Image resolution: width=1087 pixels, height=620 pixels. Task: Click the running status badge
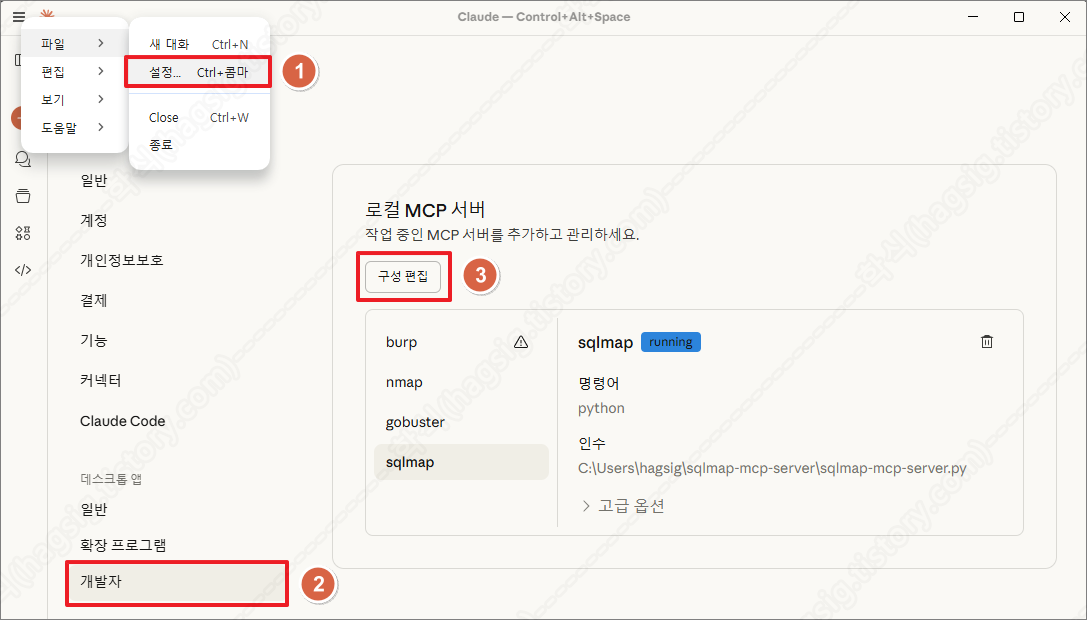tap(670, 342)
